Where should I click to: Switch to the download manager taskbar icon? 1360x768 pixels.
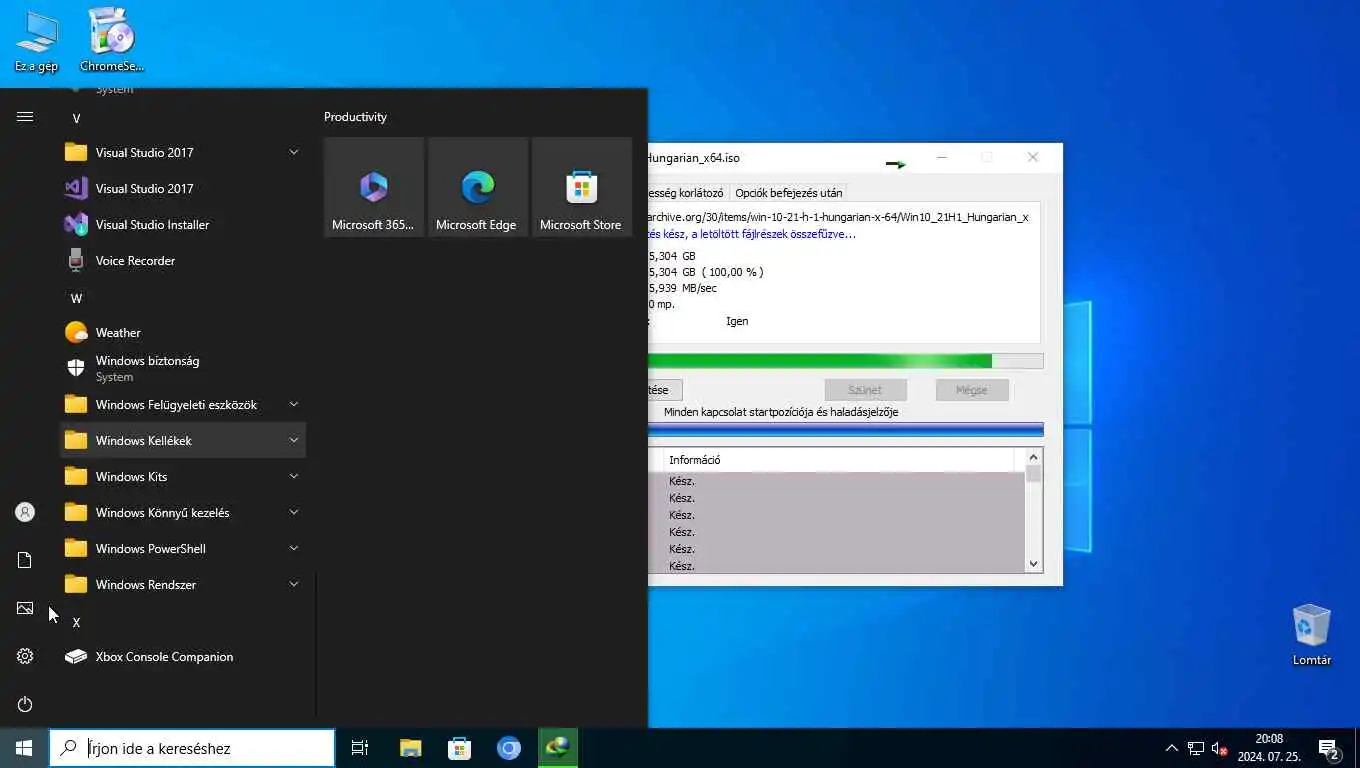[x=558, y=748]
